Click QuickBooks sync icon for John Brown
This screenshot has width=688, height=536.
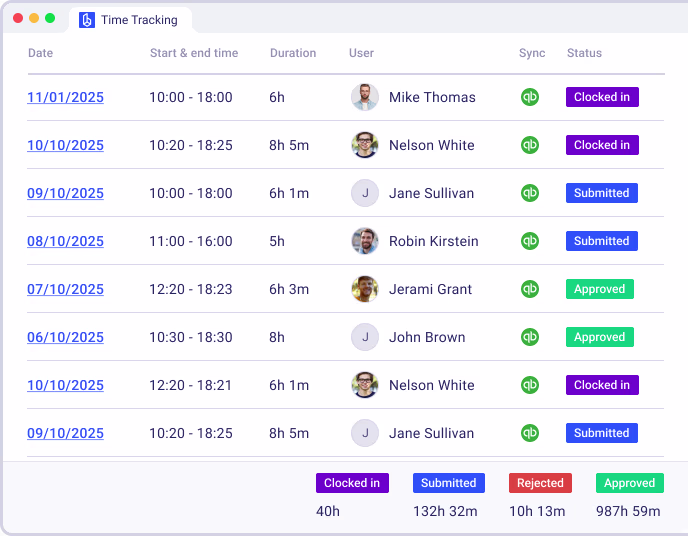point(530,337)
